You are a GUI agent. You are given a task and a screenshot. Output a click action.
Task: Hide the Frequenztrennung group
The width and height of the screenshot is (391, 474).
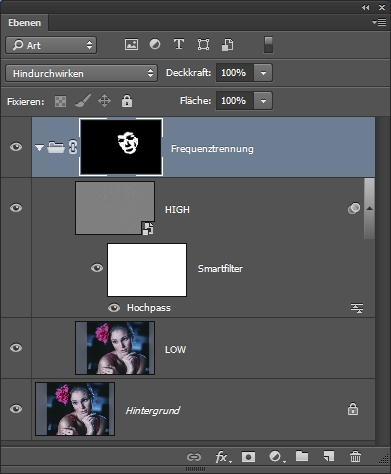coord(16,147)
